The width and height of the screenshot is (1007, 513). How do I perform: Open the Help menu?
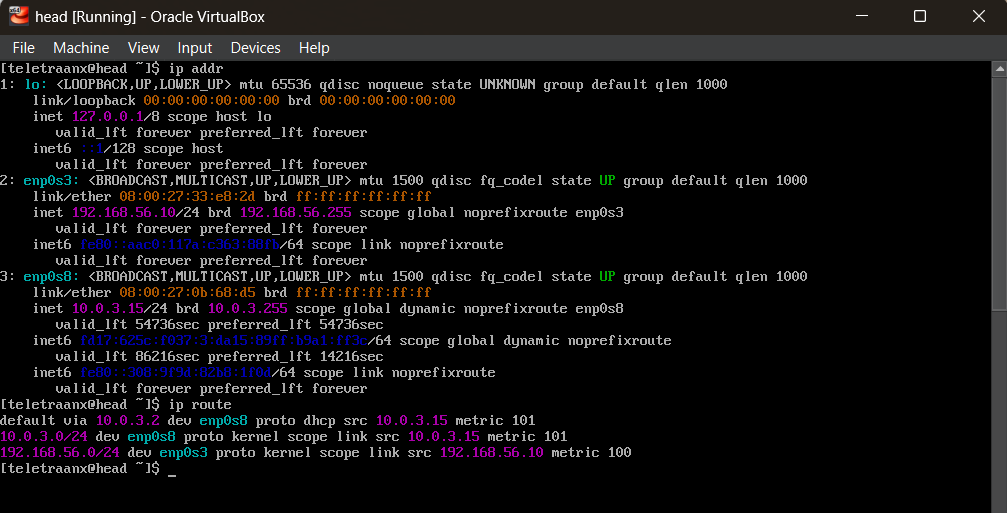click(x=314, y=48)
